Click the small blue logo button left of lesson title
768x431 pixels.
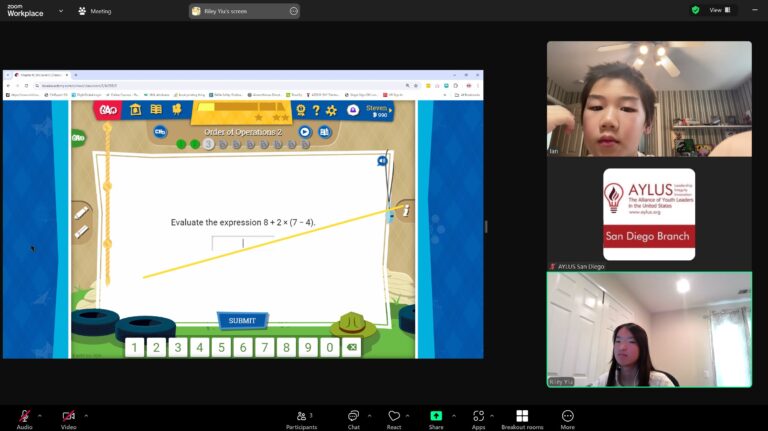(160, 132)
